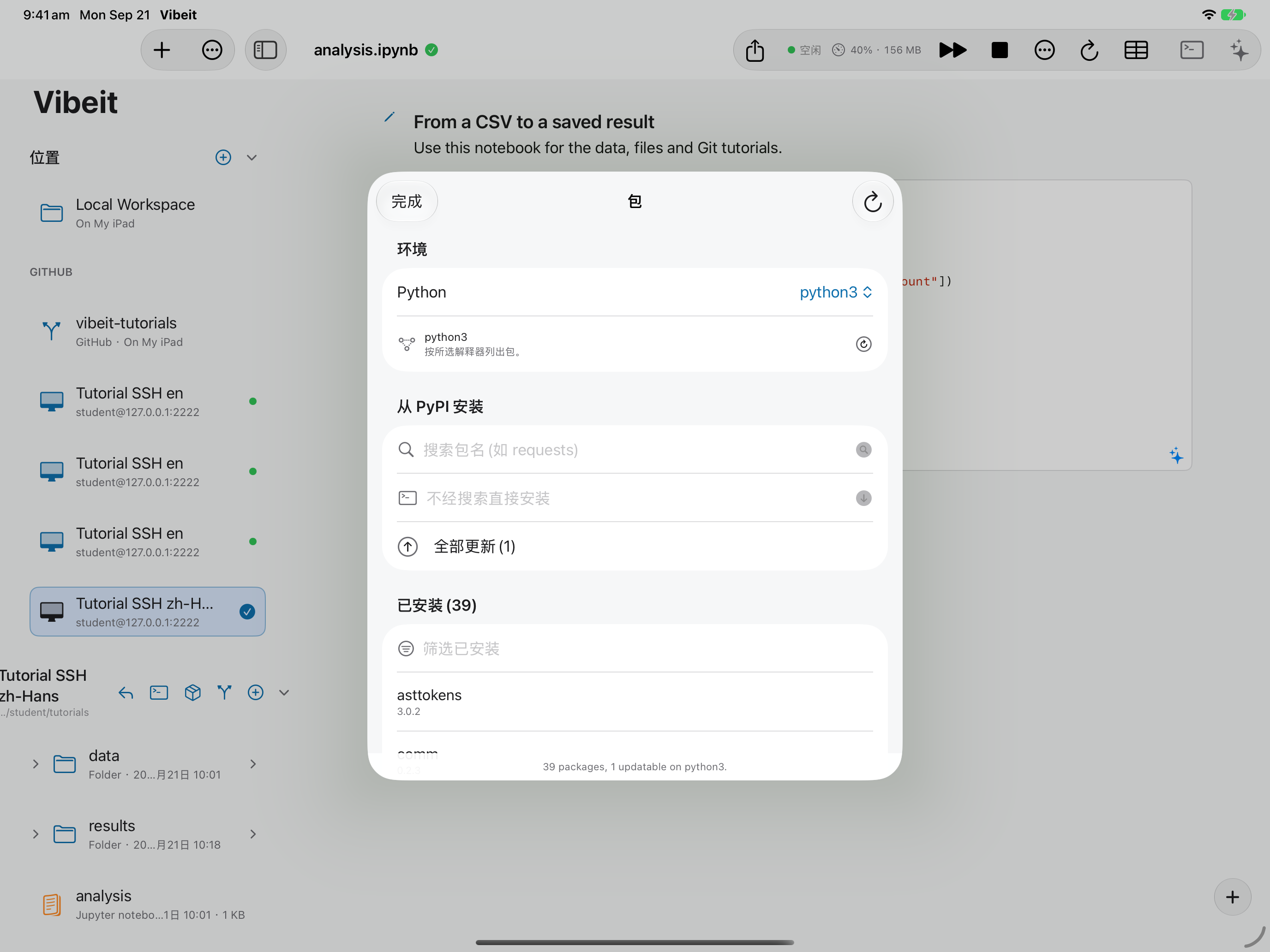Open the more options menu beside the top plus button
The height and width of the screenshot is (952, 1270).
pos(212,50)
